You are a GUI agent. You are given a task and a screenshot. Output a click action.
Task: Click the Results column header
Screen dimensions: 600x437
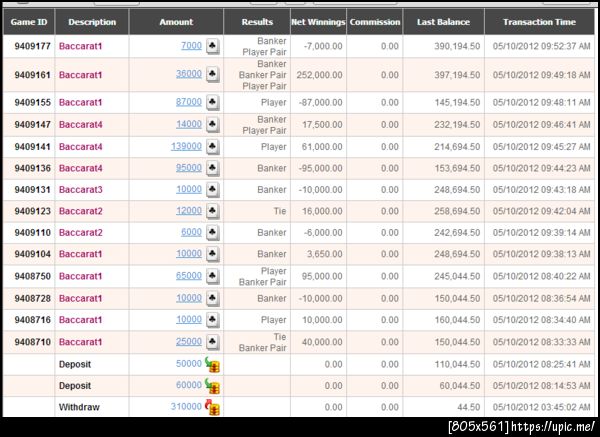click(257, 22)
